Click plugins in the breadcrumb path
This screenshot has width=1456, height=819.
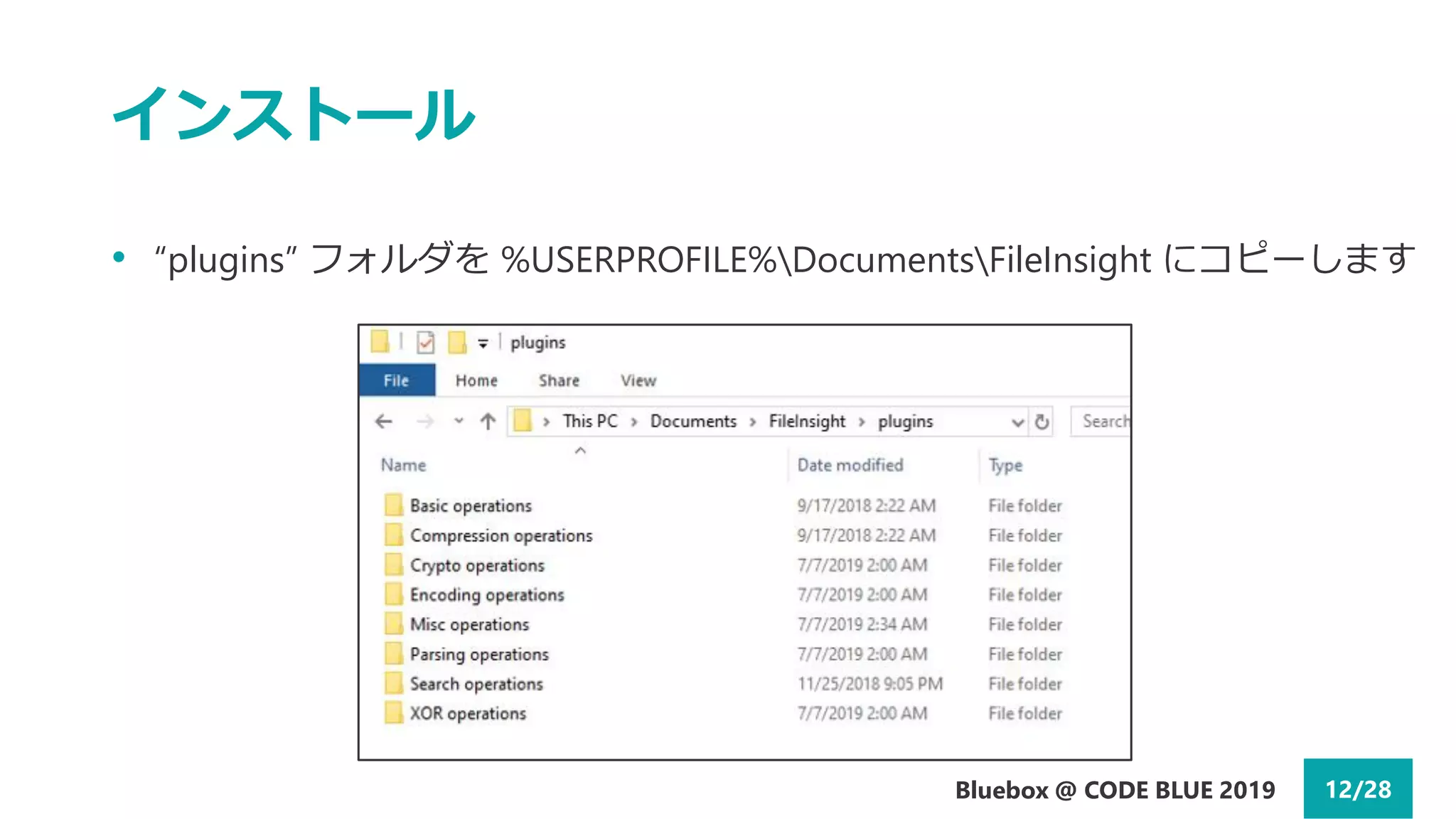[x=905, y=422]
